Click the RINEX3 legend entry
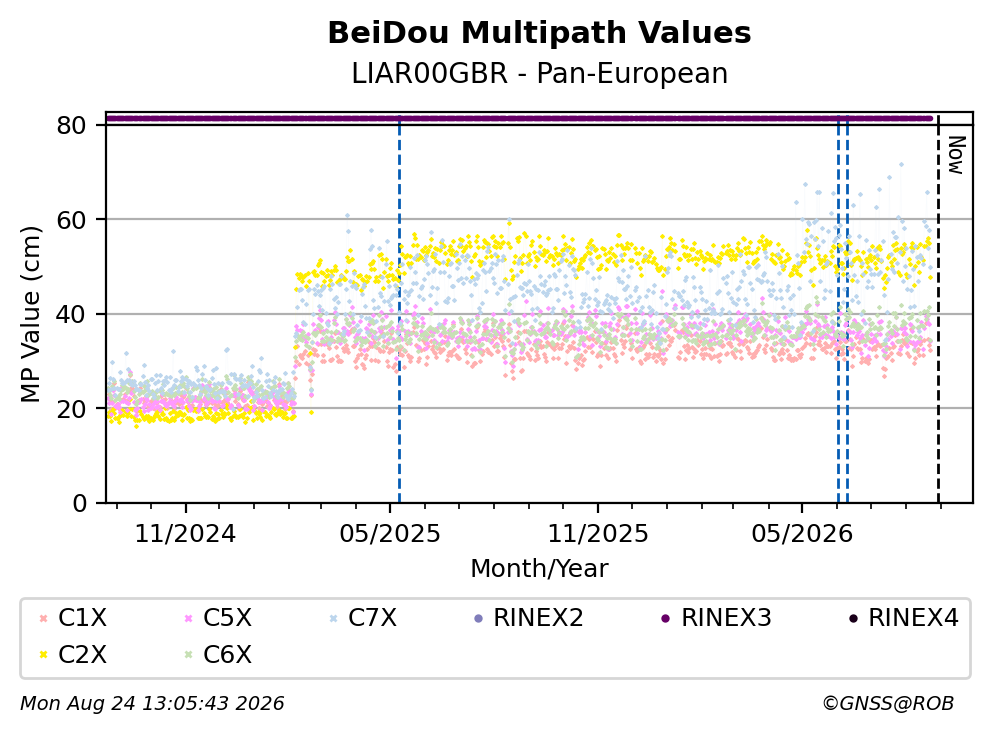This screenshot has width=993, height=734. (716, 617)
